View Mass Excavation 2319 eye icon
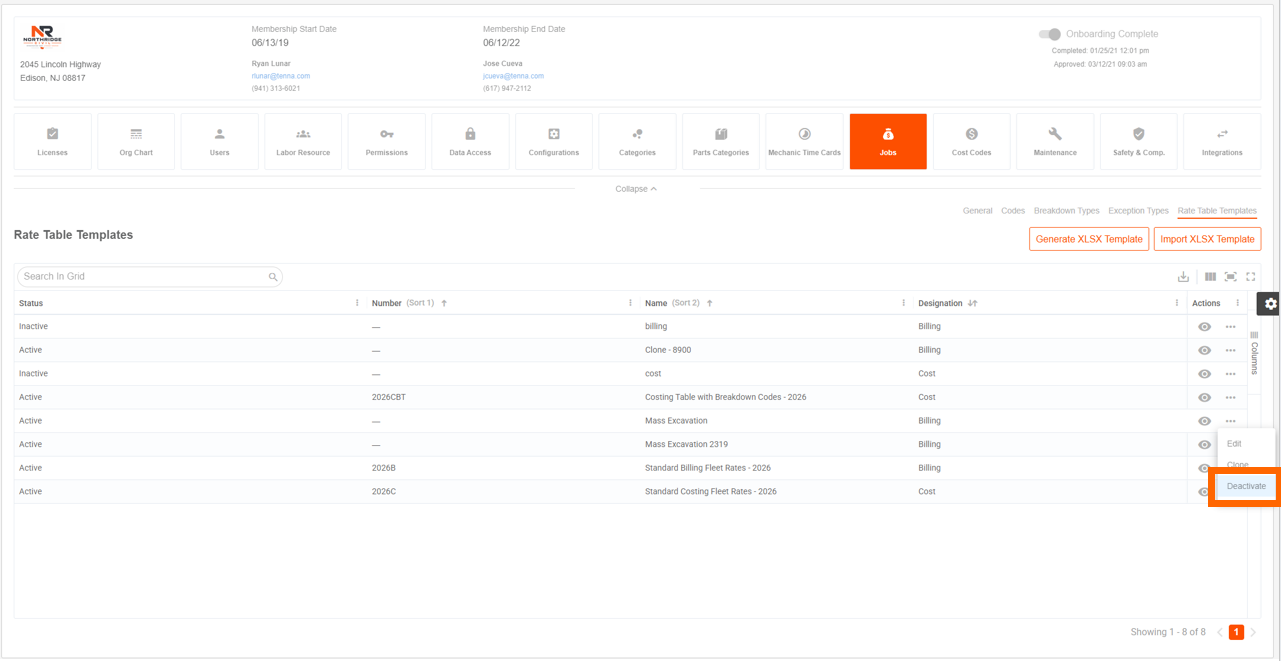 (x=1204, y=445)
